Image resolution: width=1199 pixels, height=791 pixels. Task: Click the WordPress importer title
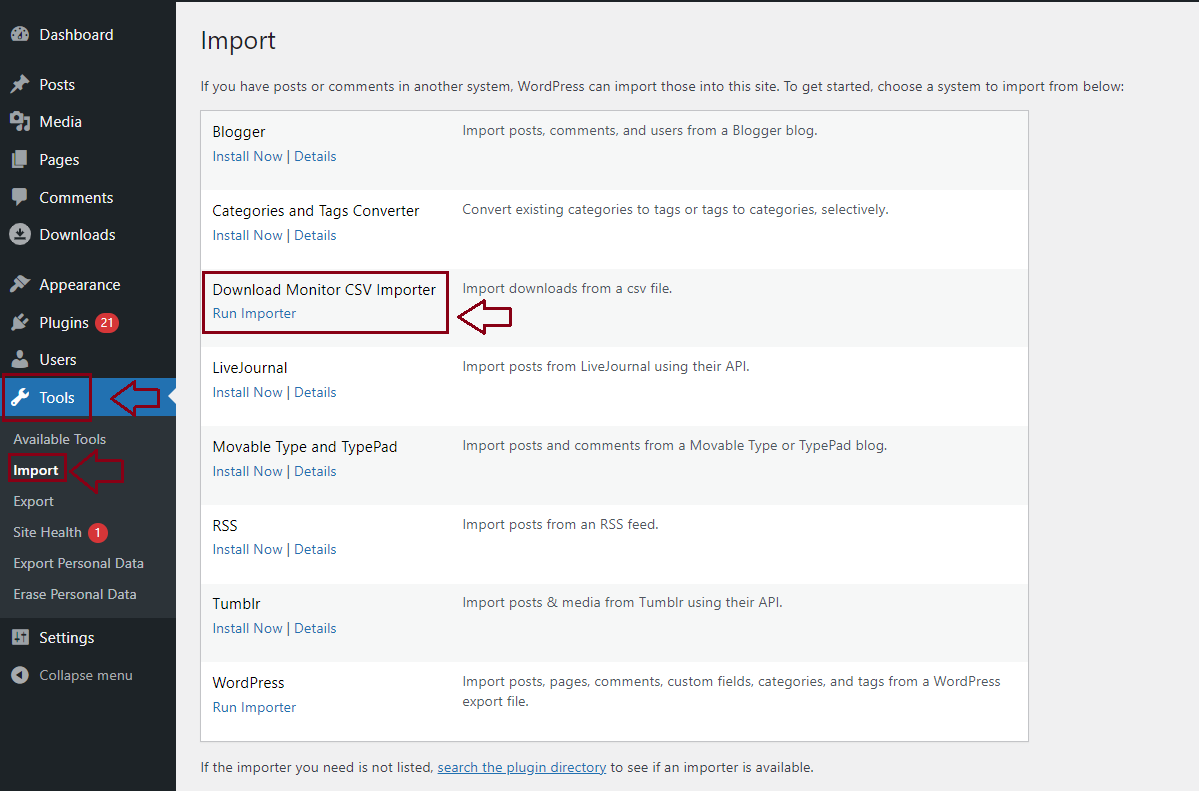249,682
